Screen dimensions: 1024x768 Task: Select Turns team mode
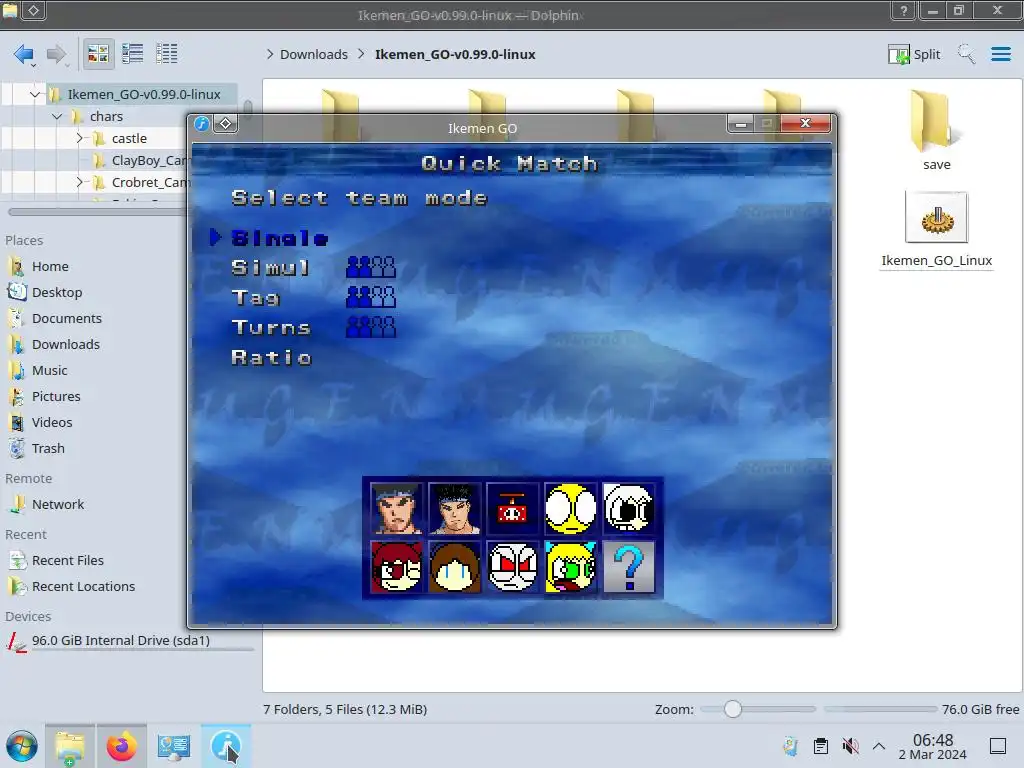(x=271, y=327)
